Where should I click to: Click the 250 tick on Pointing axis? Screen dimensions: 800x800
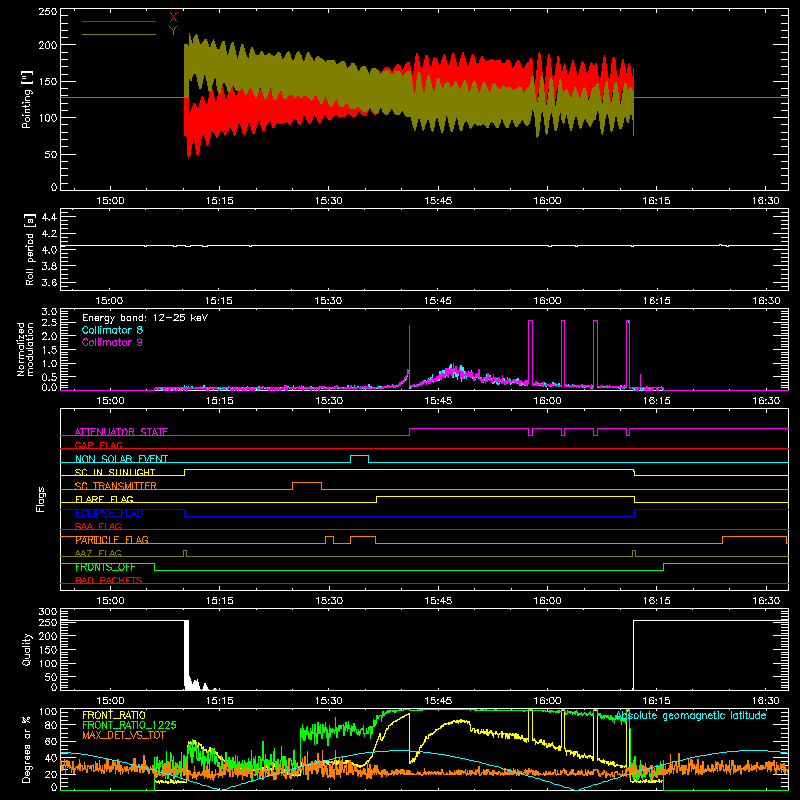(x=48, y=11)
